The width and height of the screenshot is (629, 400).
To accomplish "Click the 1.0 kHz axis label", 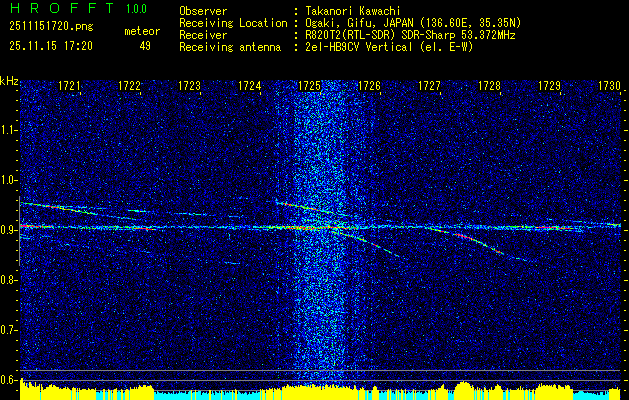I will click(x=8, y=181).
